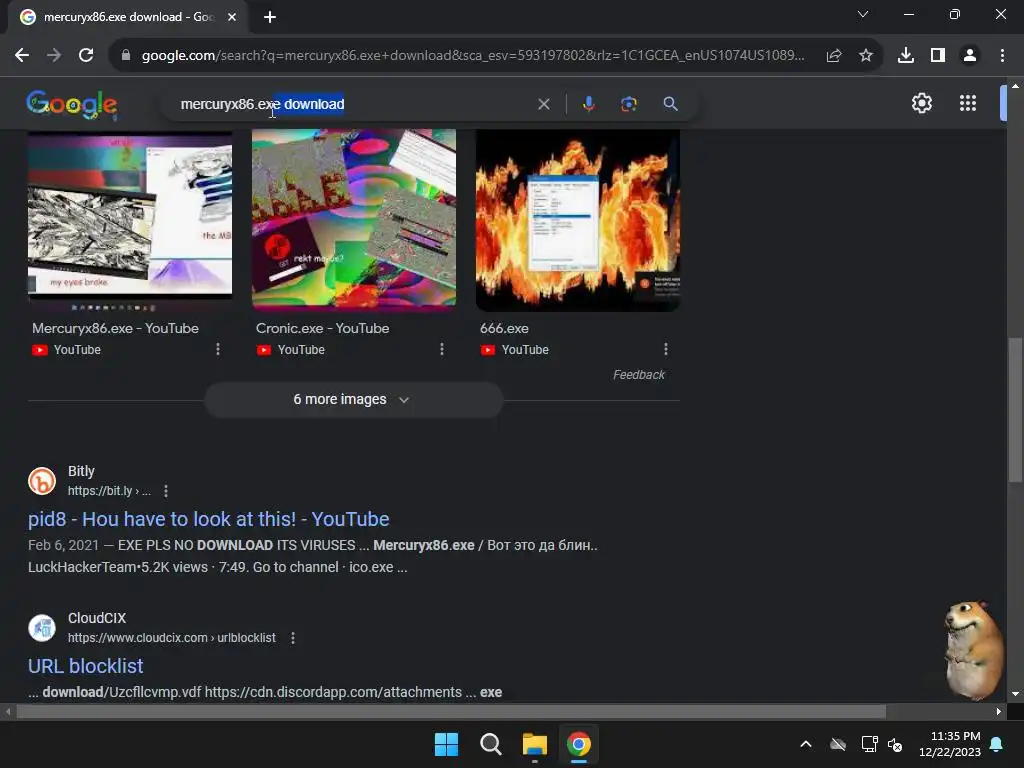Image resolution: width=1024 pixels, height=768 pixels.
Task: Open 'pid8 - Hou have to look at this!' result
Action: click(x=209, y=519)
